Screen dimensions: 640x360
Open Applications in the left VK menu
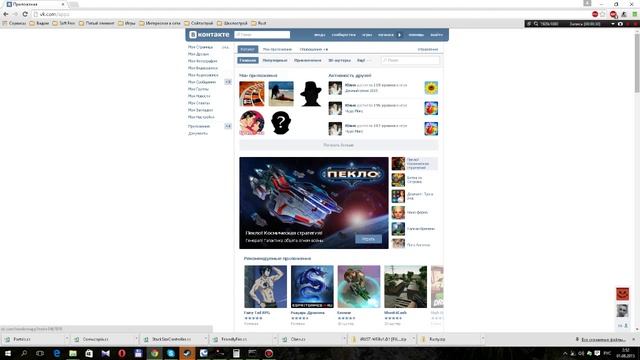[x=199, y=126]
